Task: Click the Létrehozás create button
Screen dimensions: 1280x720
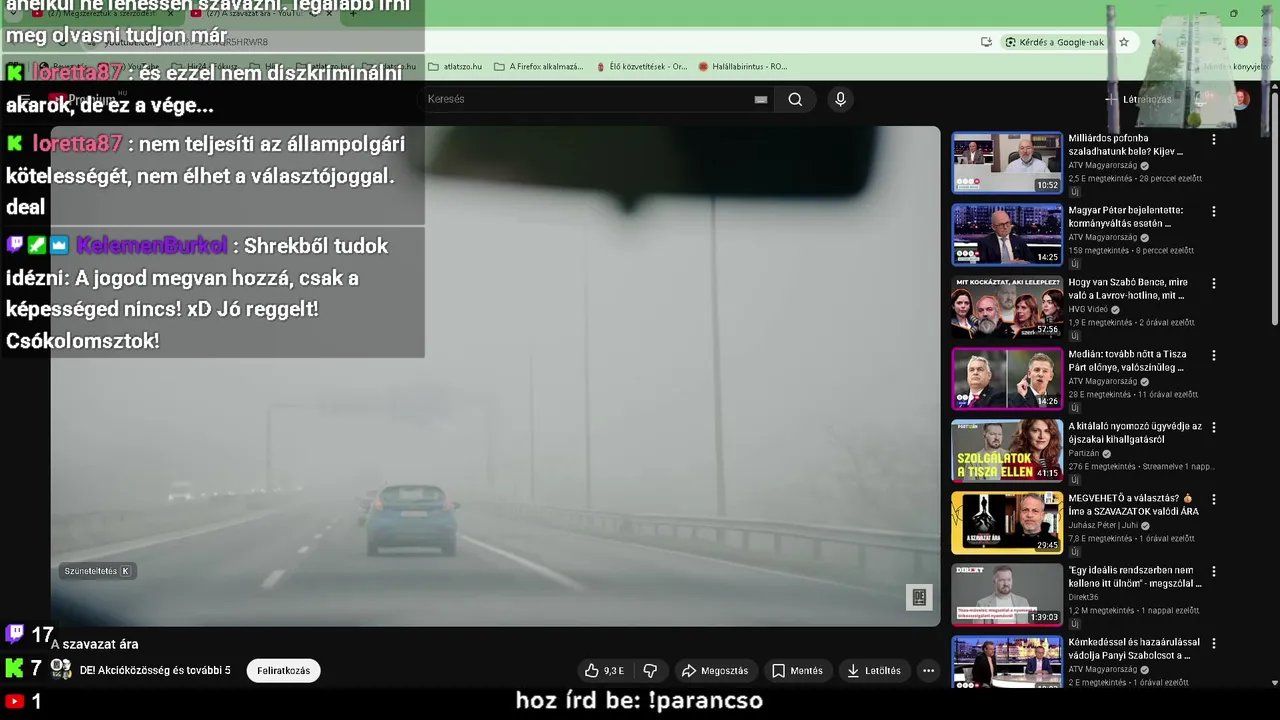Action: (1138, 99)
